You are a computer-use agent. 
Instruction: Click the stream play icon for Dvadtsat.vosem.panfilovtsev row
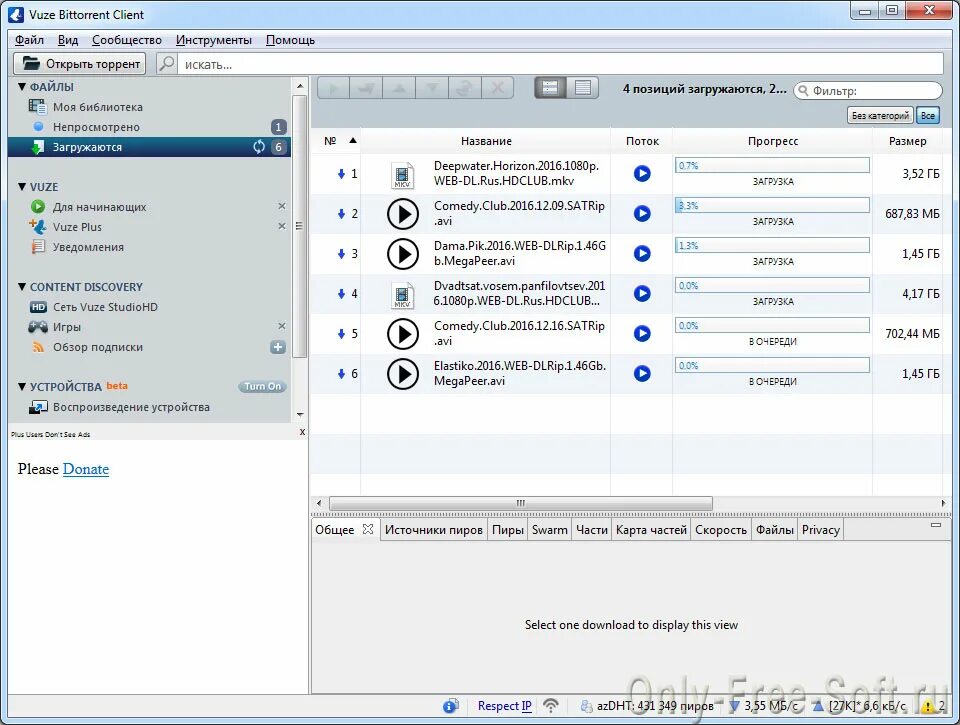(x=642, y=293)
